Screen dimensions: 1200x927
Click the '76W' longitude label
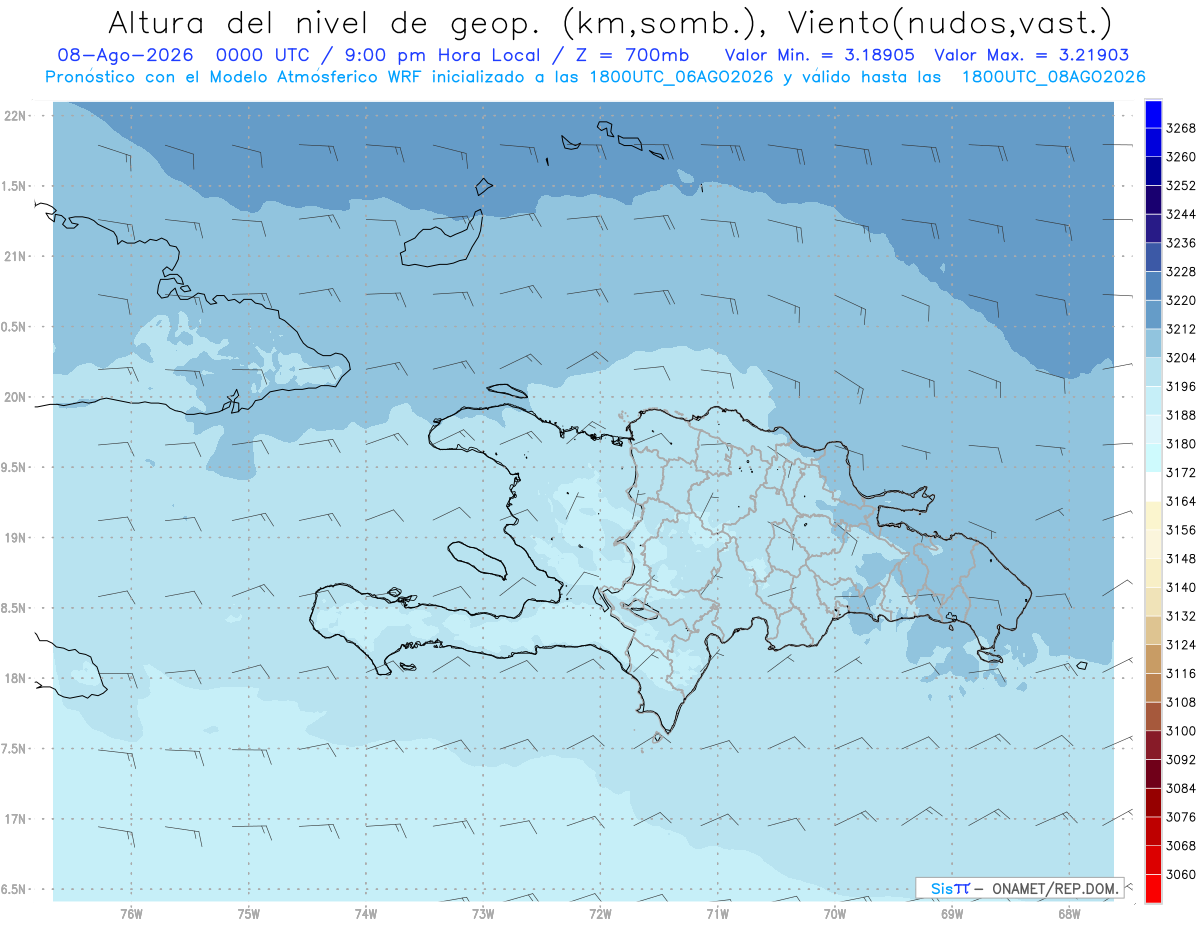[x=131, y=914]
